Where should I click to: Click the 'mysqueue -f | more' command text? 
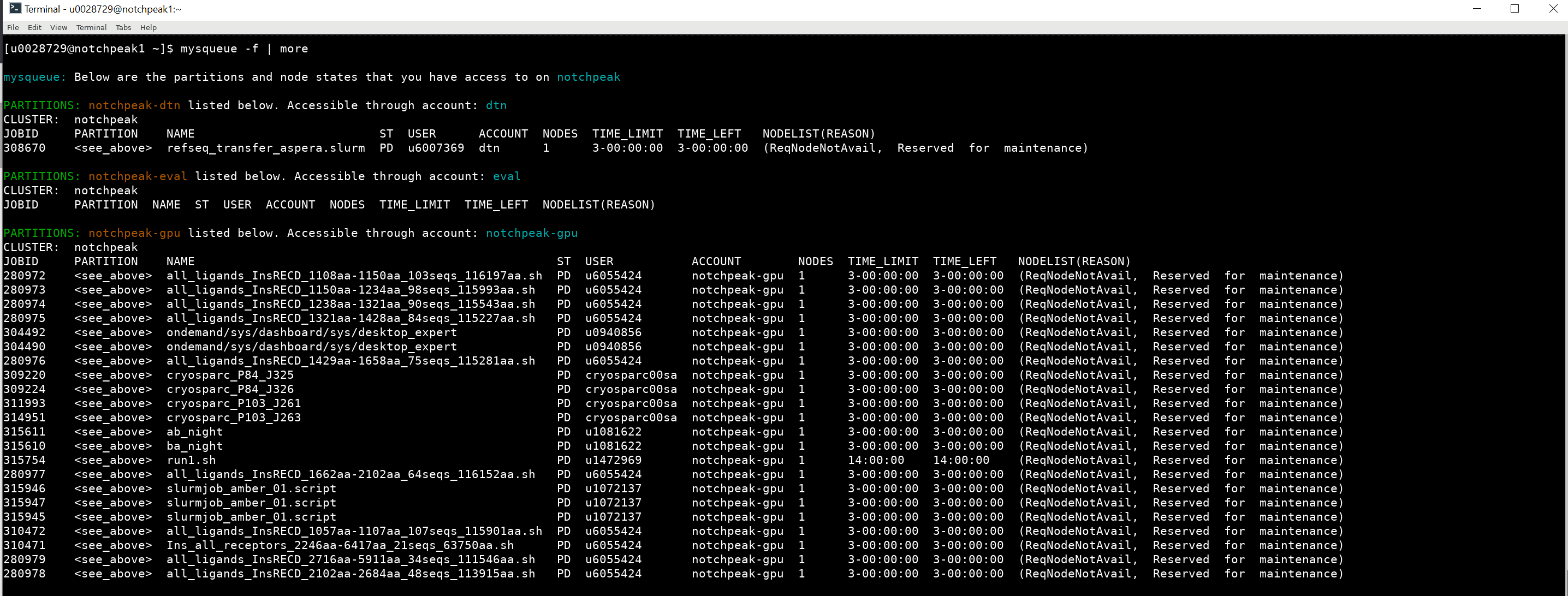tap(244, 49)
